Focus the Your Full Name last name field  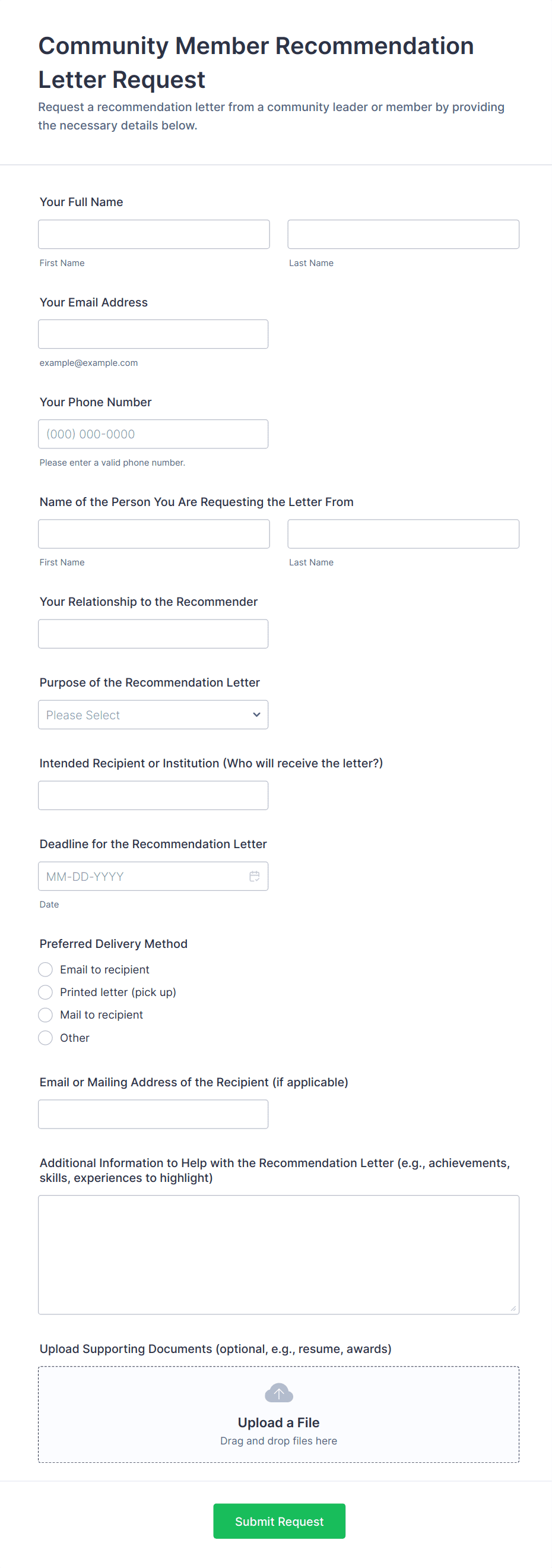[x=403, y=235]
